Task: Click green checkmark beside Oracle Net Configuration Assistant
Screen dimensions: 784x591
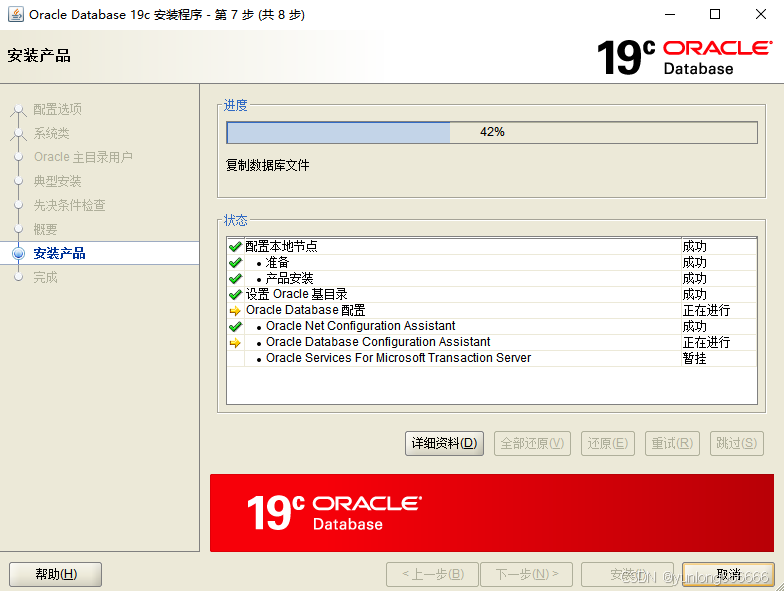Action: tap(235, 326)
